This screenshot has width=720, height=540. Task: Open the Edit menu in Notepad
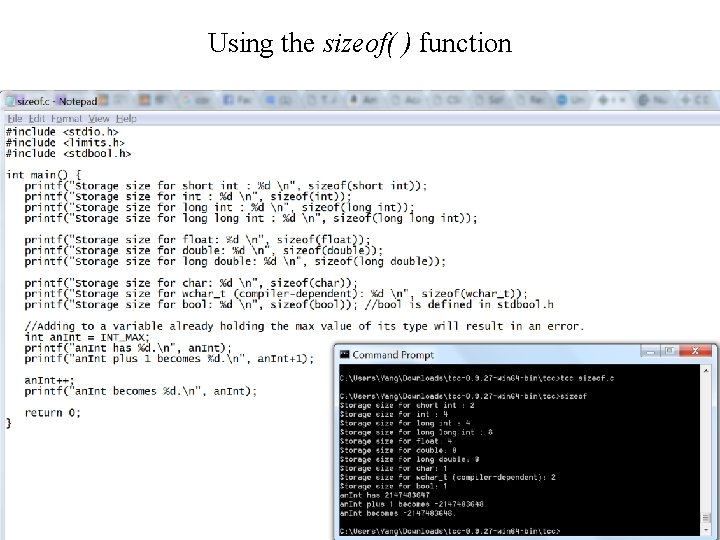(36, 119)
